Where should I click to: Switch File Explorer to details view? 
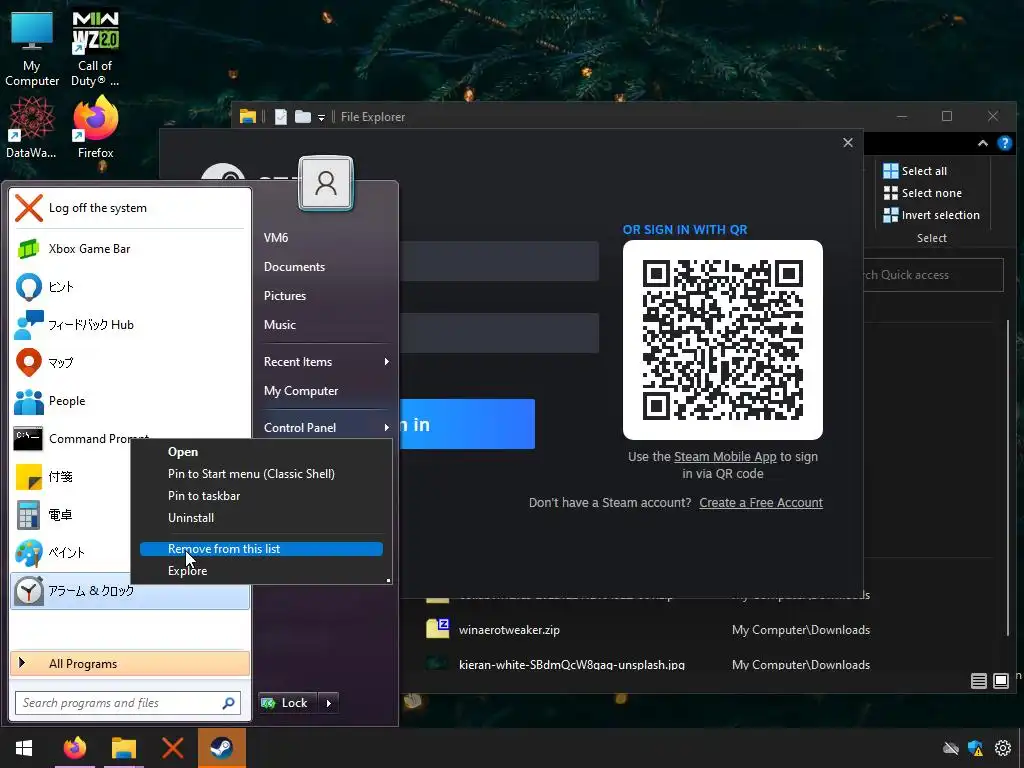pyautogui.click(x=978, y=681)
